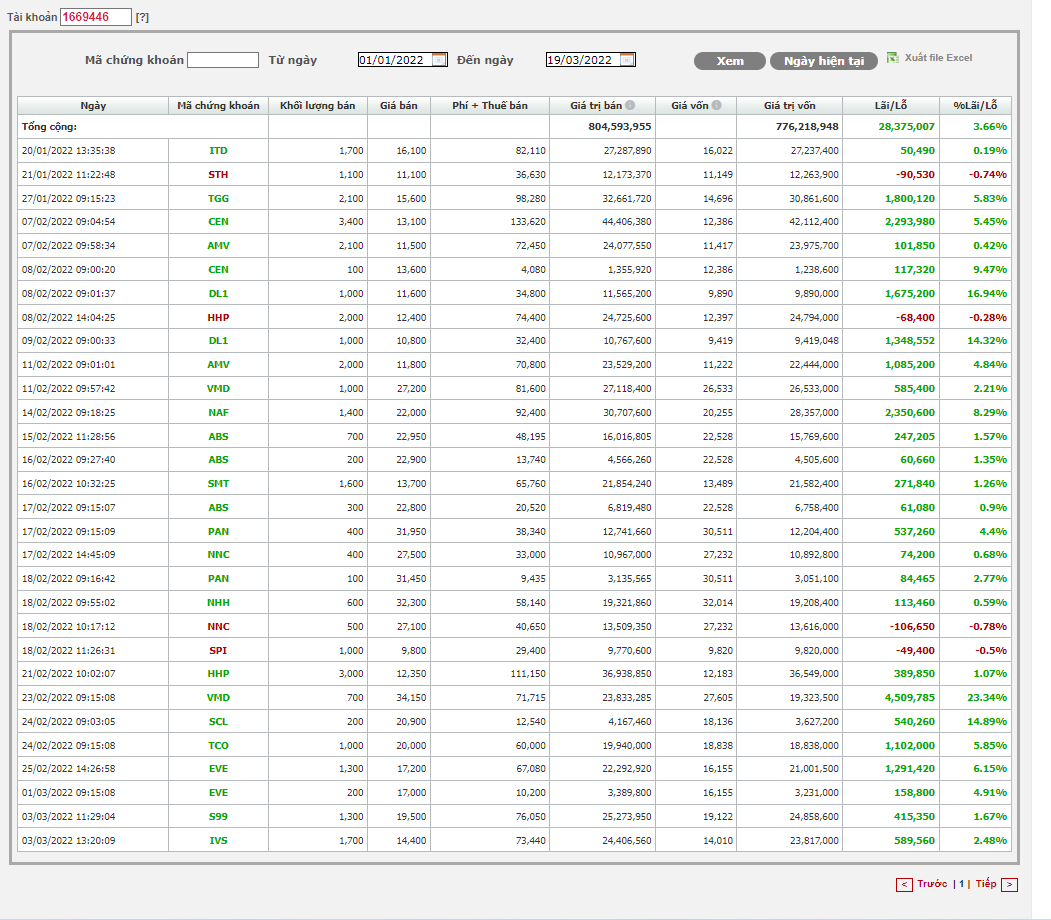Click into the Từ ngày date field

coord(394,60)
